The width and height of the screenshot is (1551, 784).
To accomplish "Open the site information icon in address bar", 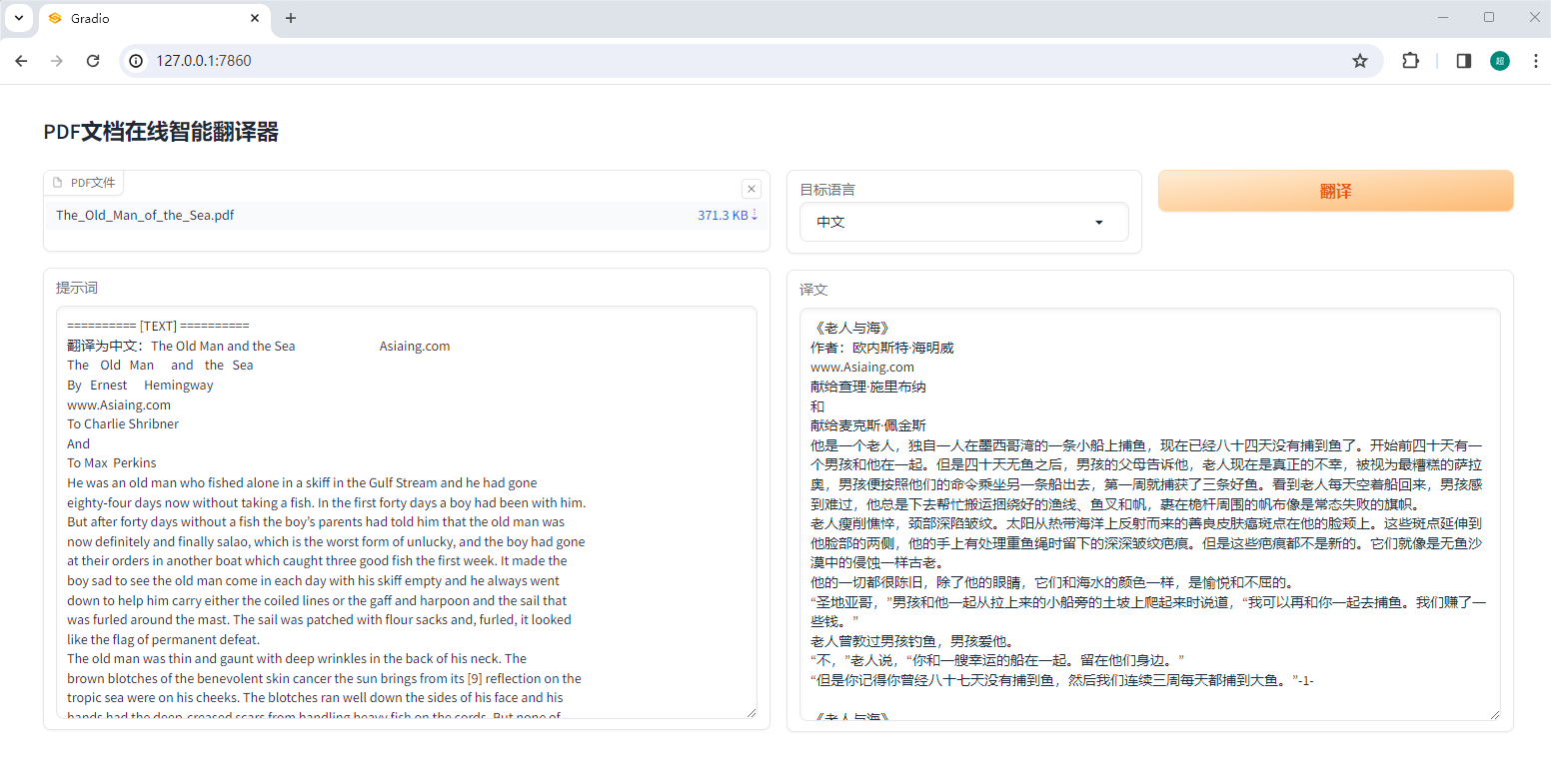I will 137,61.
